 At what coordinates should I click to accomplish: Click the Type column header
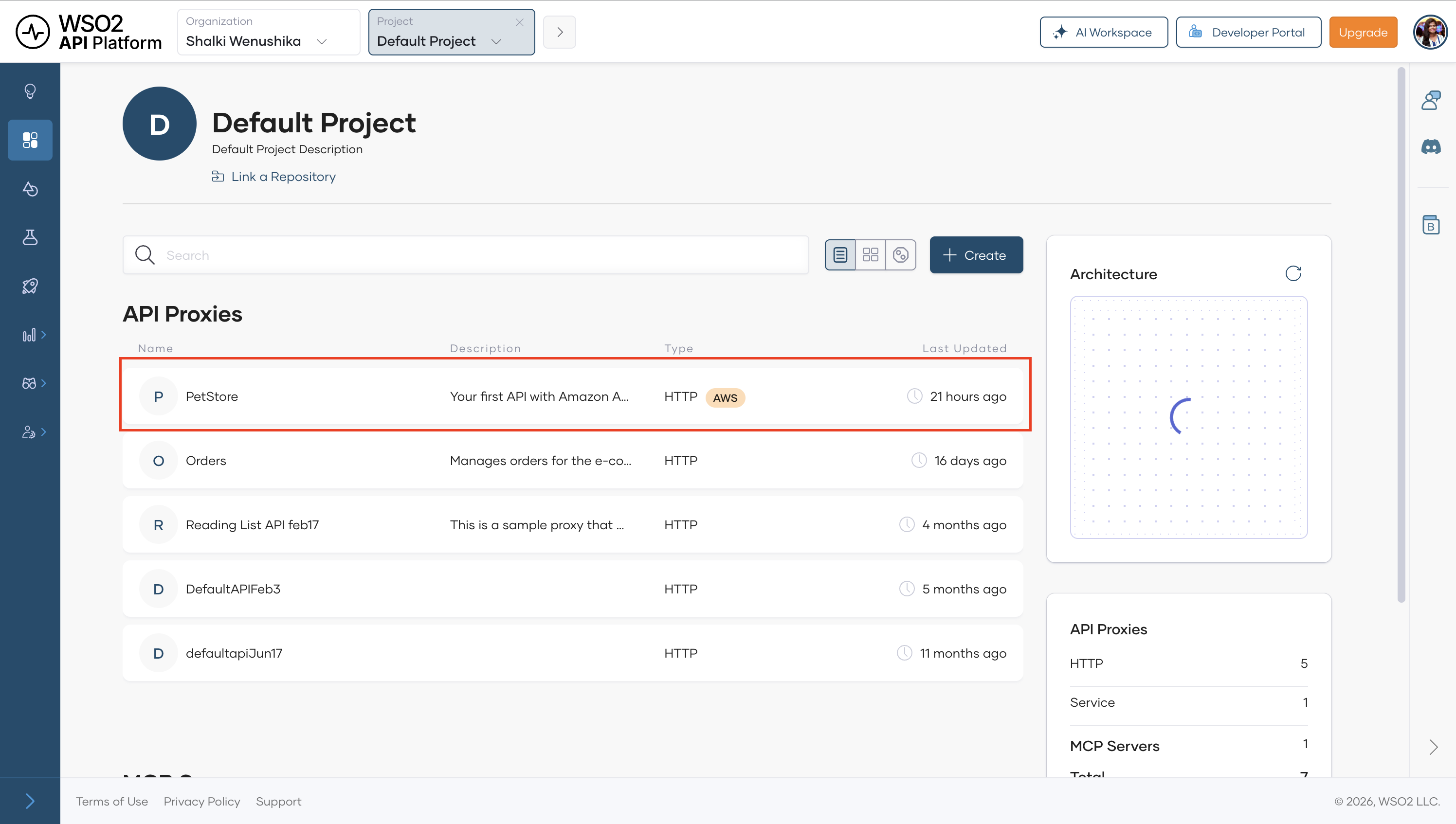point(679,349)
